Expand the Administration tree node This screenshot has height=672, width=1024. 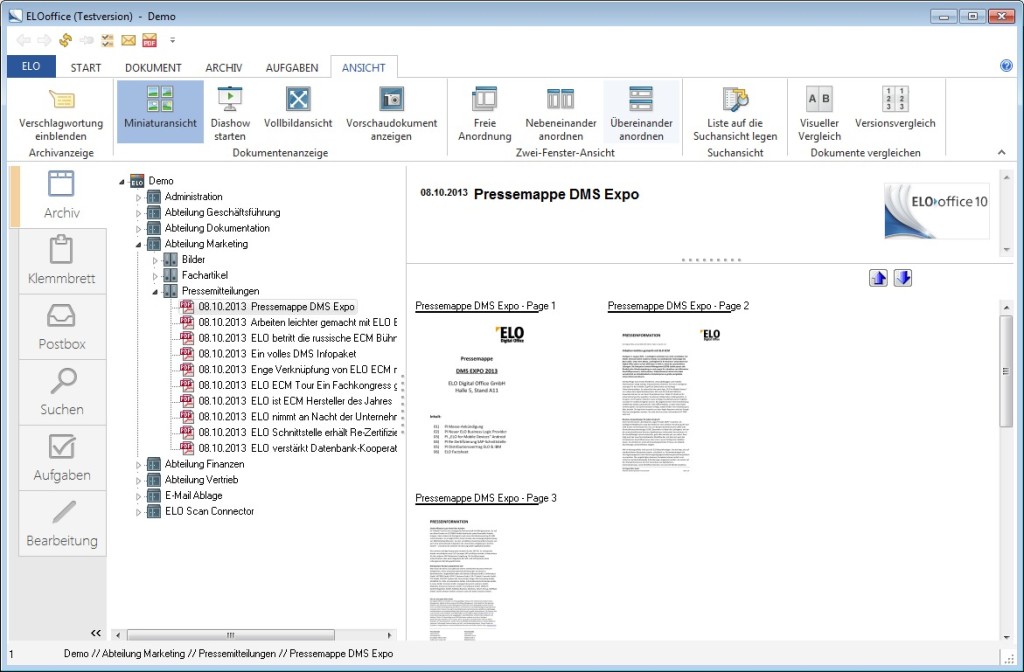click(140, 197)
